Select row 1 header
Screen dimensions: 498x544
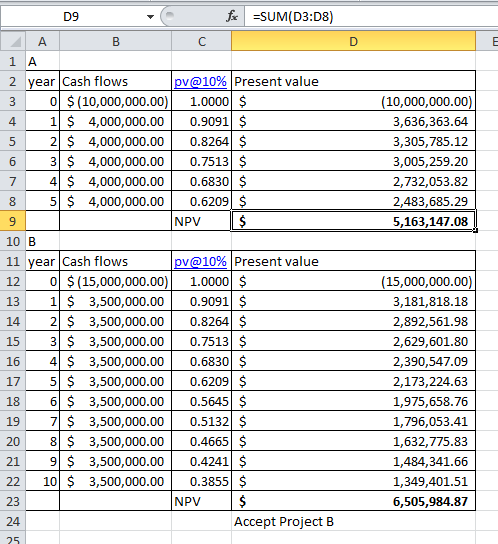(x=13, y=61)
